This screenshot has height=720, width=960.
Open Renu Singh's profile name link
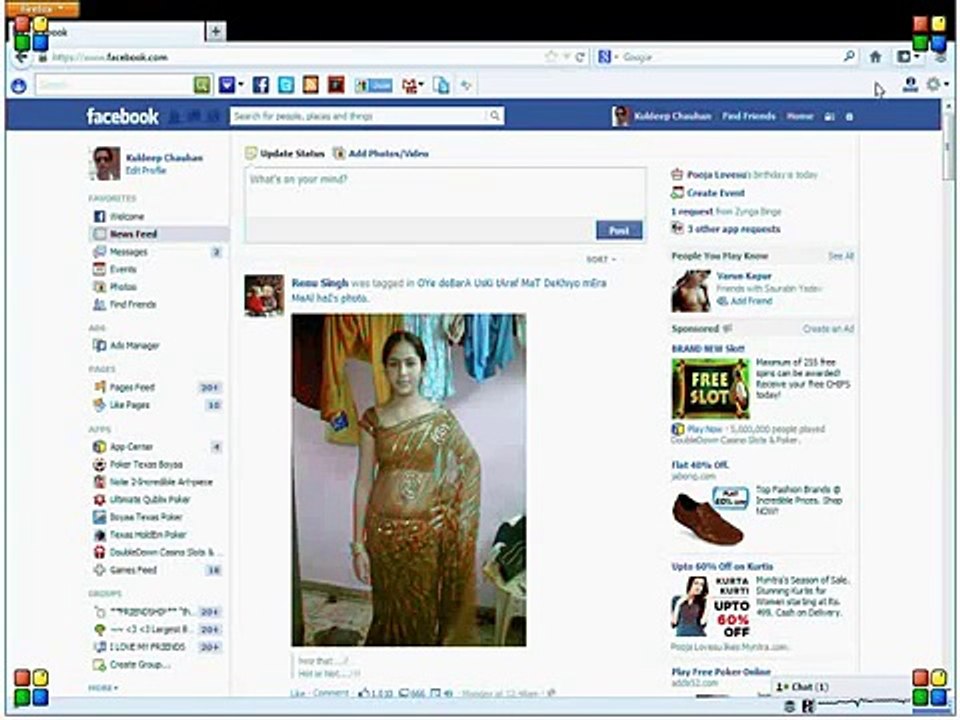tap(320, 283)
